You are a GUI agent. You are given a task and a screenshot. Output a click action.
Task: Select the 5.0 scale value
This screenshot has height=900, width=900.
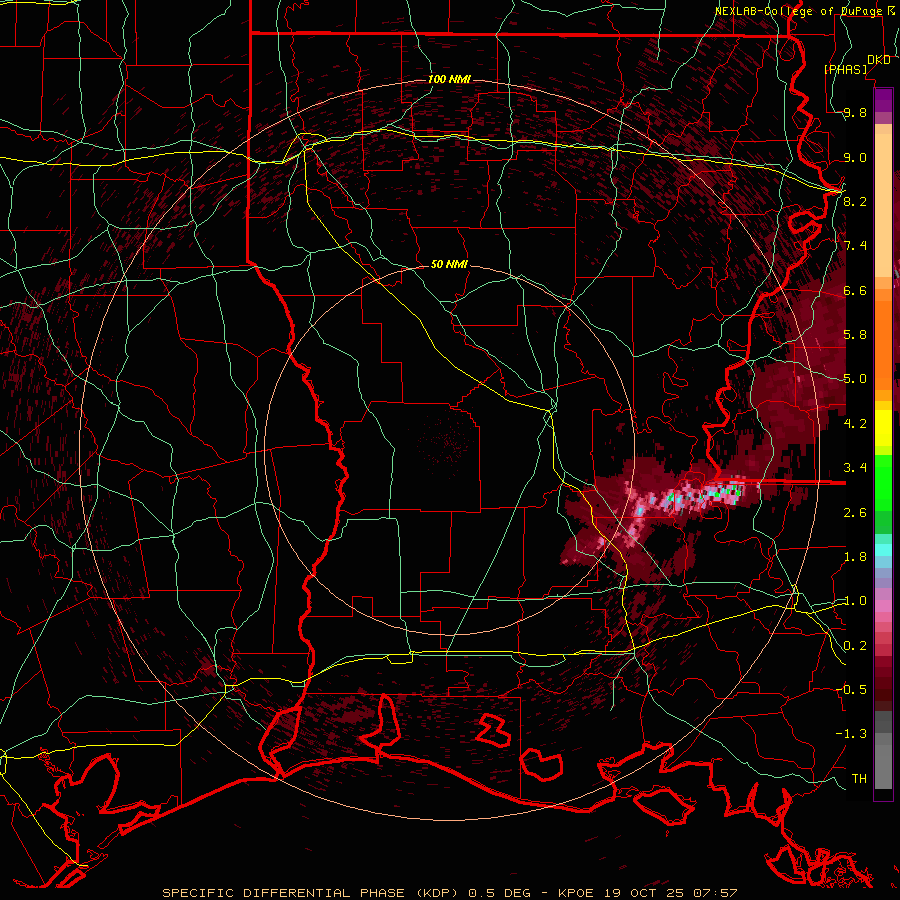855,379
